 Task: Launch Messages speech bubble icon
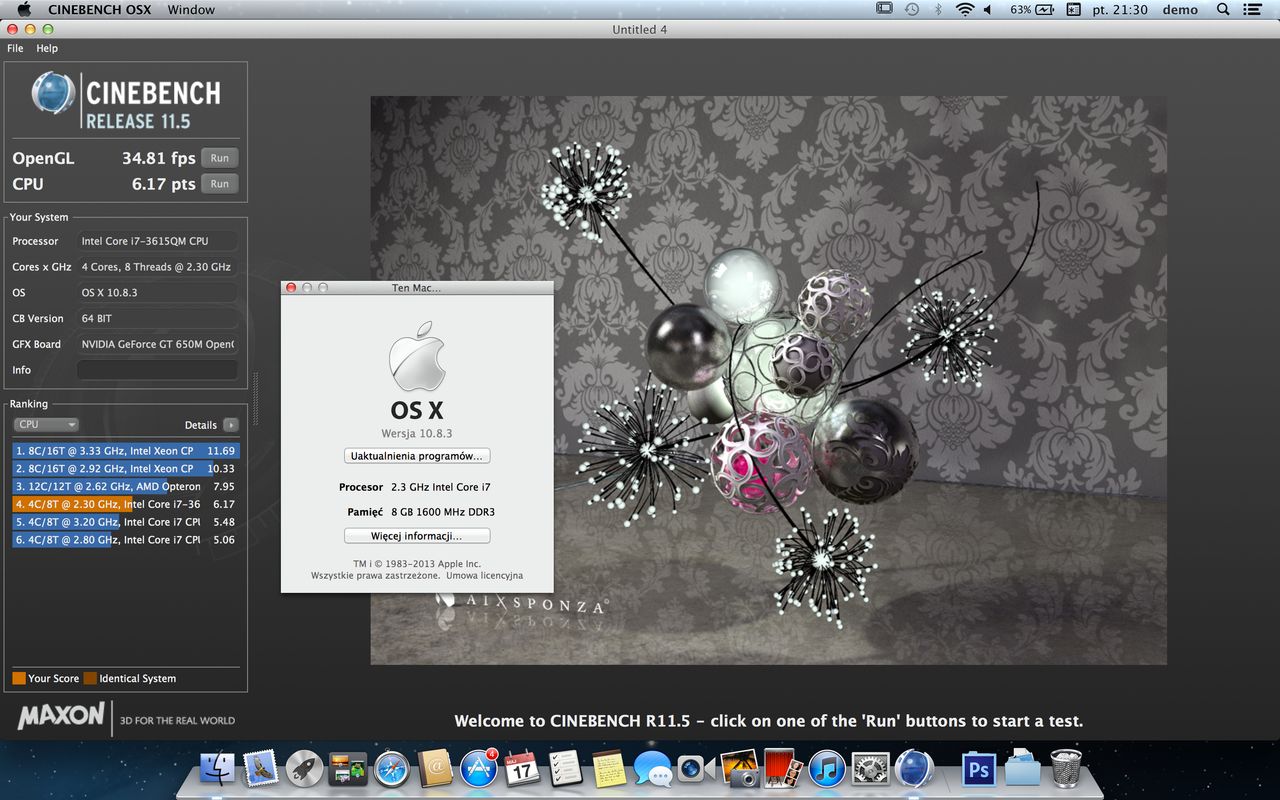coord(653,768)
